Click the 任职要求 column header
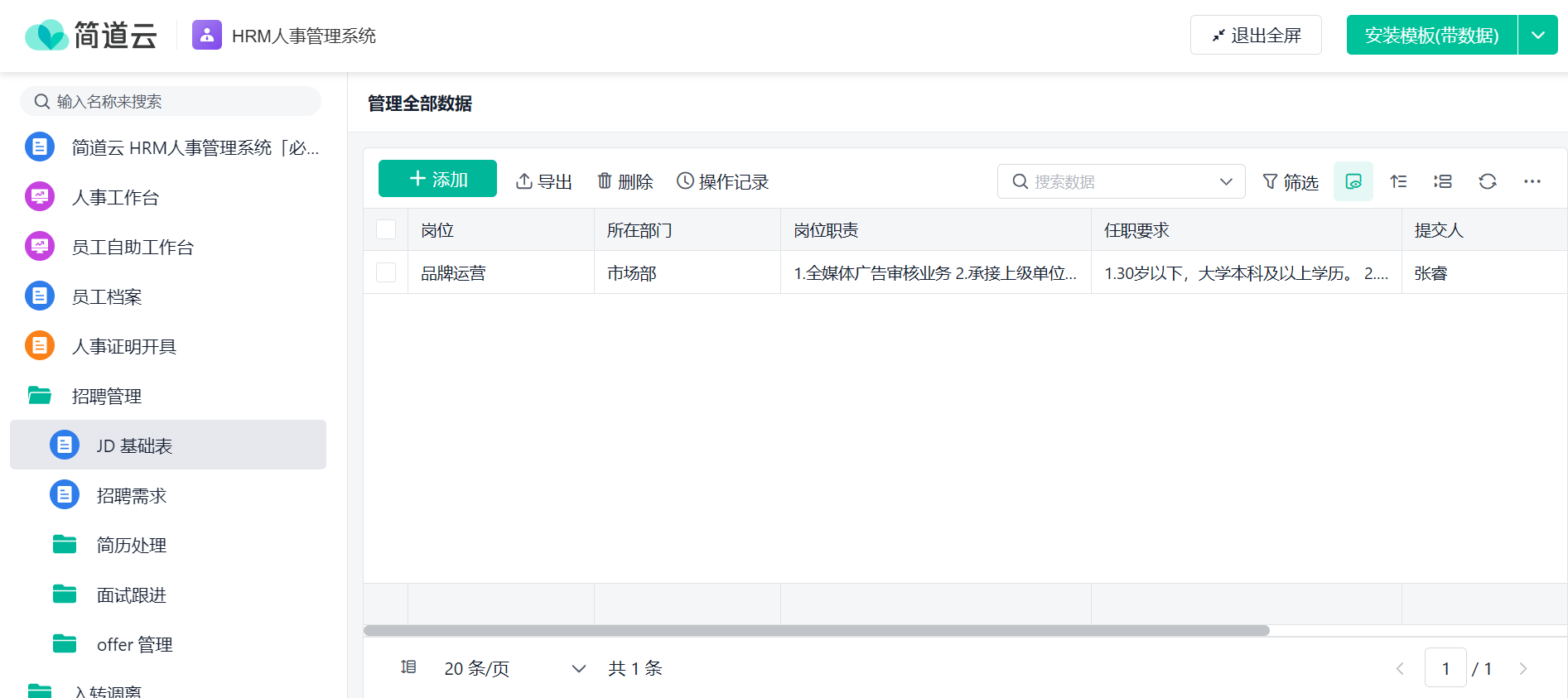The width and height of the screenshot is (1568, 698). [1247, 230]
